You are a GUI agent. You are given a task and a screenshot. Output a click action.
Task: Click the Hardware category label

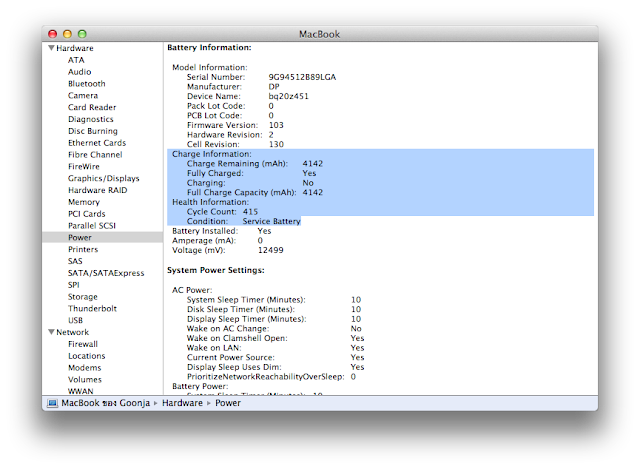click(x=75, y=48)
